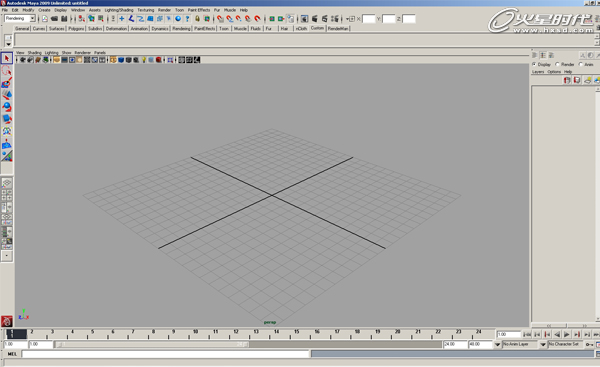The height and width of the screenshot is (367, 600).
Task: Expand the No Character Set dropdown arrow
Action: coord(543,344)
